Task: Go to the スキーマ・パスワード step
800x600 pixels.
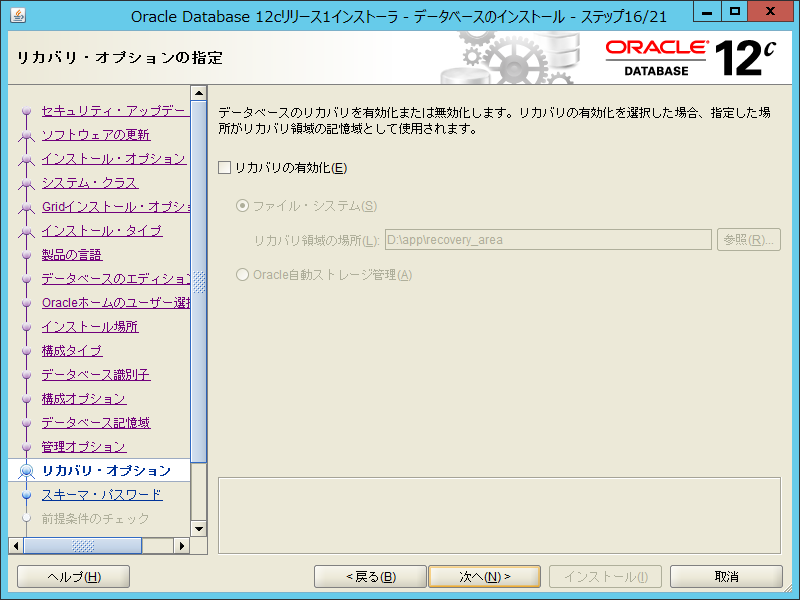Action: (x=101, y=495)
